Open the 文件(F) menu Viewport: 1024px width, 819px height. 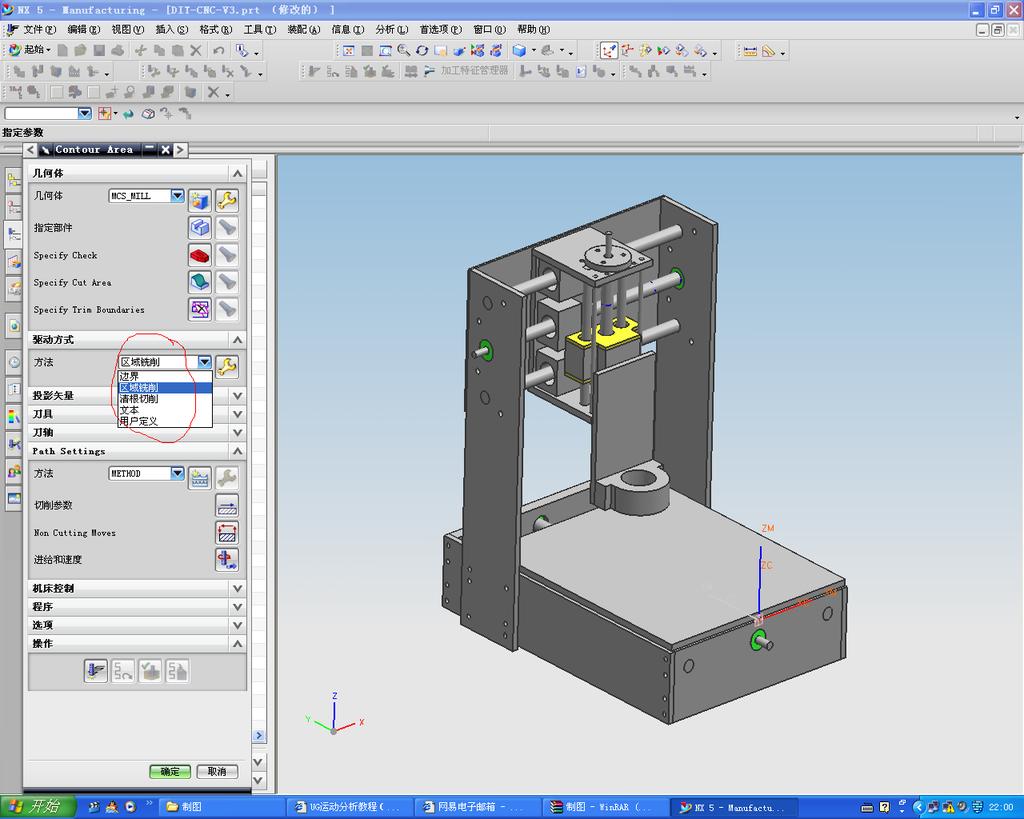click(x=39, y=29)
